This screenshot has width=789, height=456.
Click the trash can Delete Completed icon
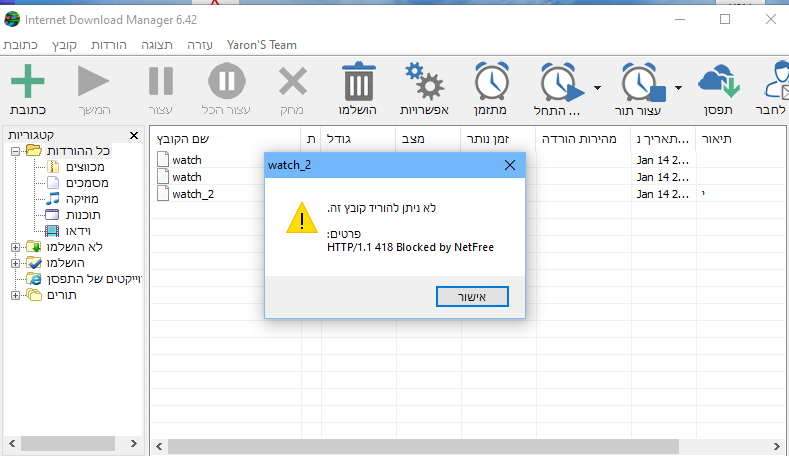358,81
